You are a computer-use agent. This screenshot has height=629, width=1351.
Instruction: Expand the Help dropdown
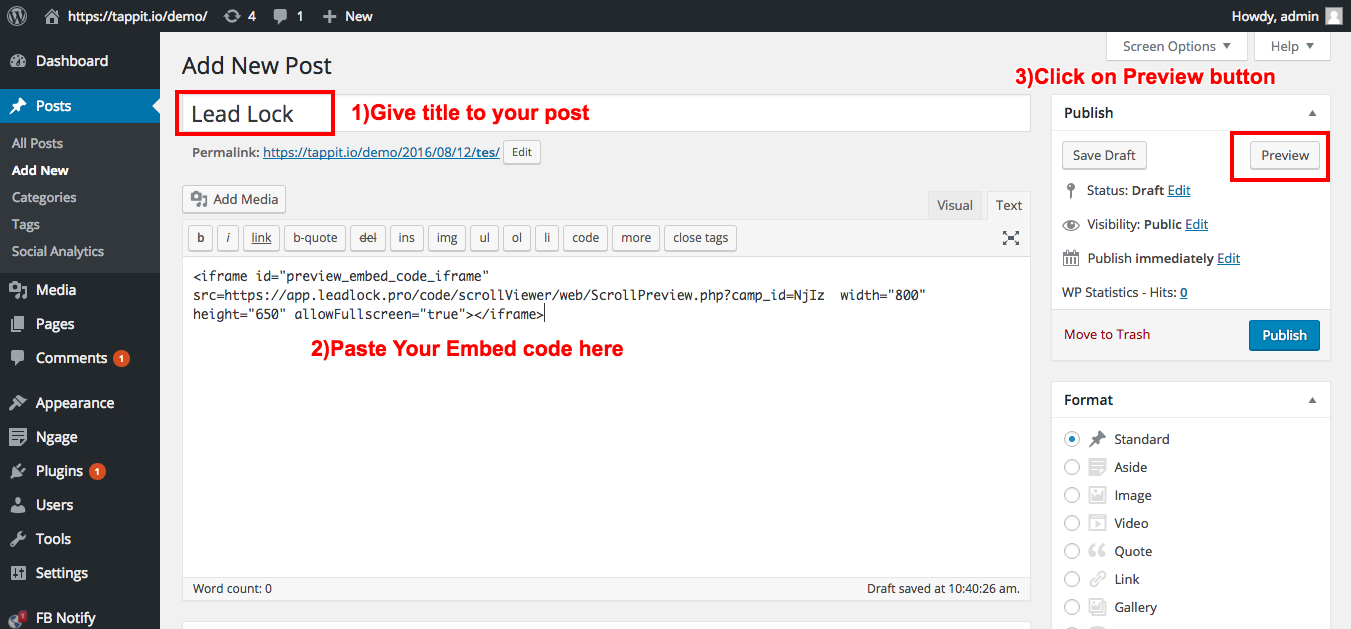click(x=1294, y=46)
